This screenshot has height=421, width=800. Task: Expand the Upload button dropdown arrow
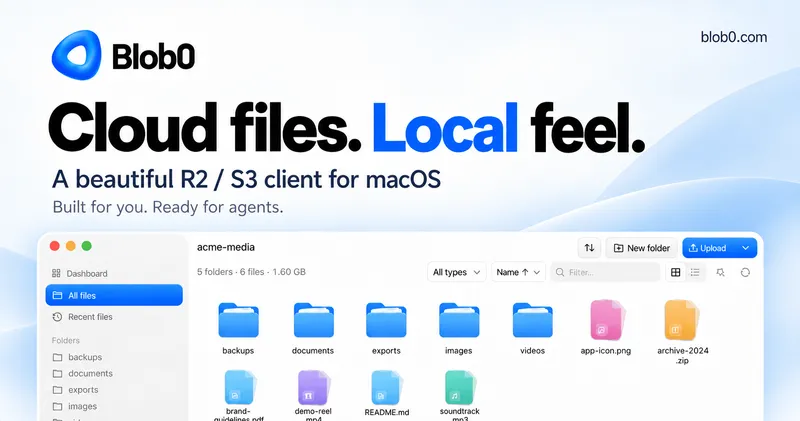click(x=745, y=248)
